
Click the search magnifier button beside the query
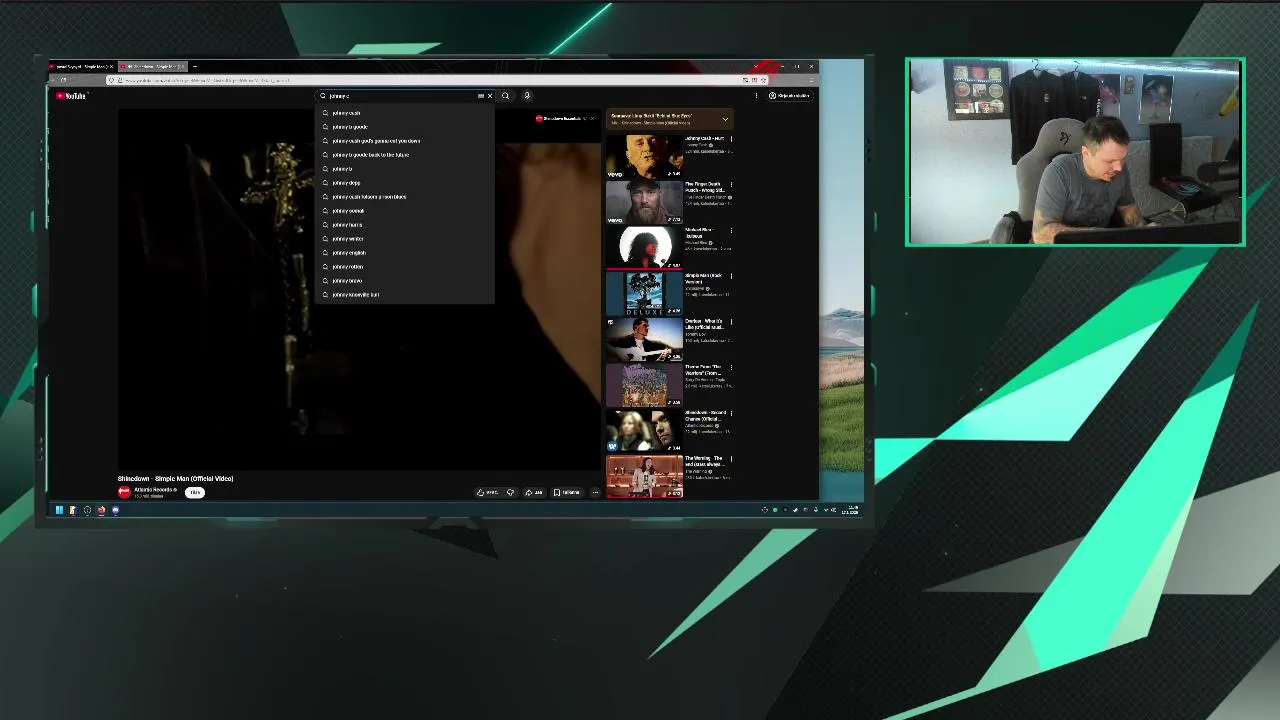point(505,96)
